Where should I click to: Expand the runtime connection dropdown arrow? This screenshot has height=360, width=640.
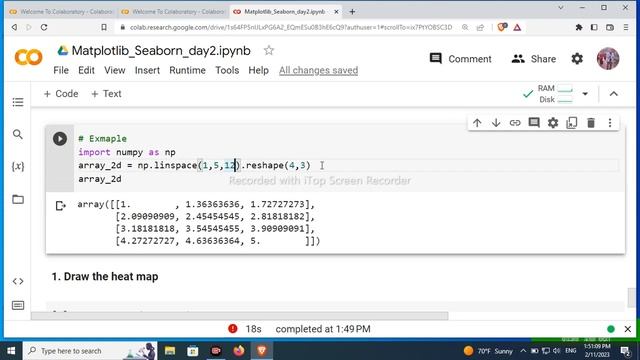(x=585, y=94)
